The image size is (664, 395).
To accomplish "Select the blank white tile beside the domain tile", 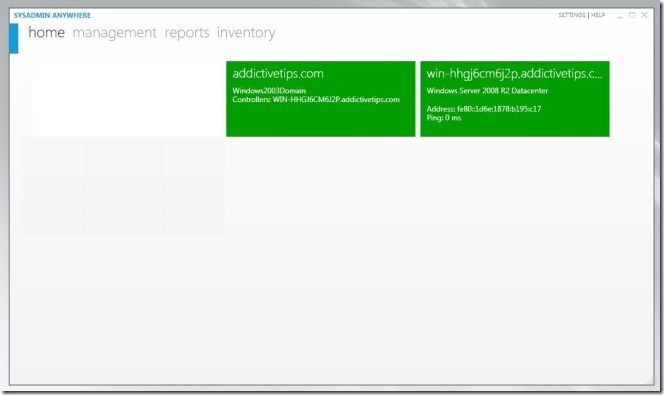I will point(127,99).
